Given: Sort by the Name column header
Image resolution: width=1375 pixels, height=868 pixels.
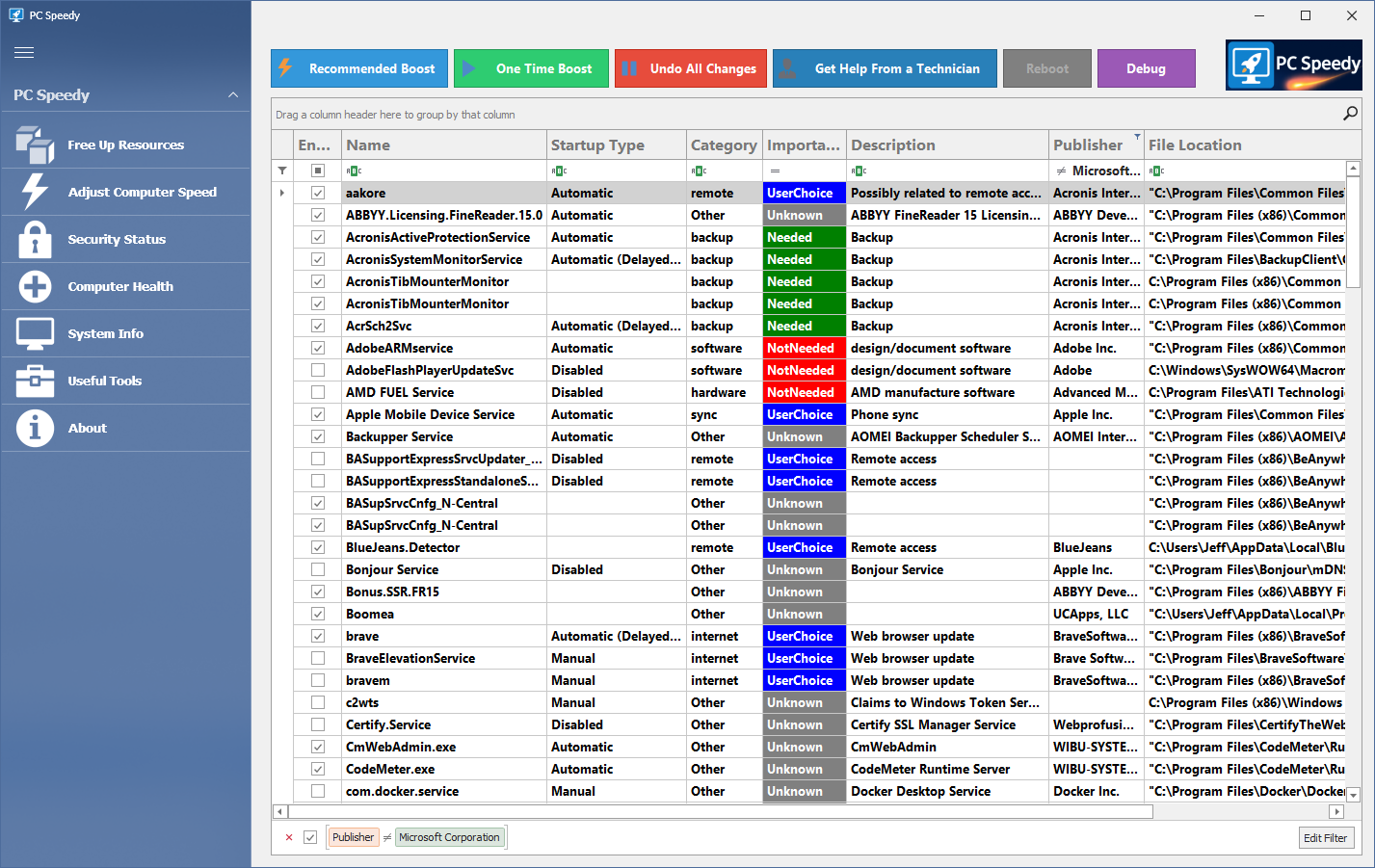Looking at the screenshot, I should tap(444, 145).
